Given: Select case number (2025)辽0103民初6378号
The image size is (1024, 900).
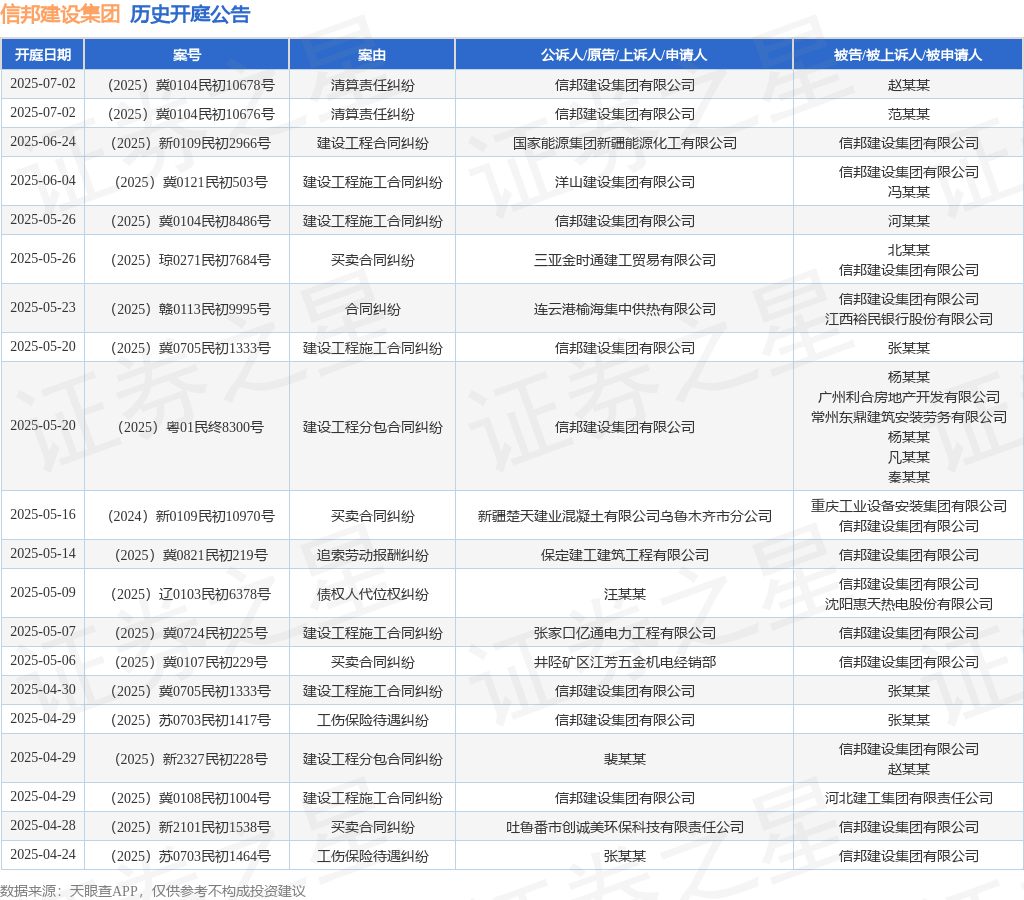Looking at the screenshot, I should coord(191,594).
